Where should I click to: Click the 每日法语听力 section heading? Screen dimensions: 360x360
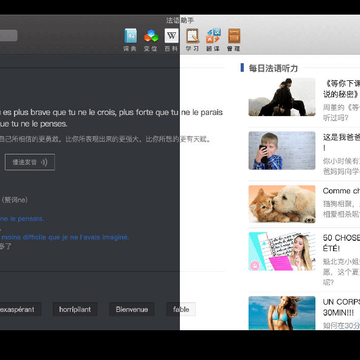[x=273, y=68]
